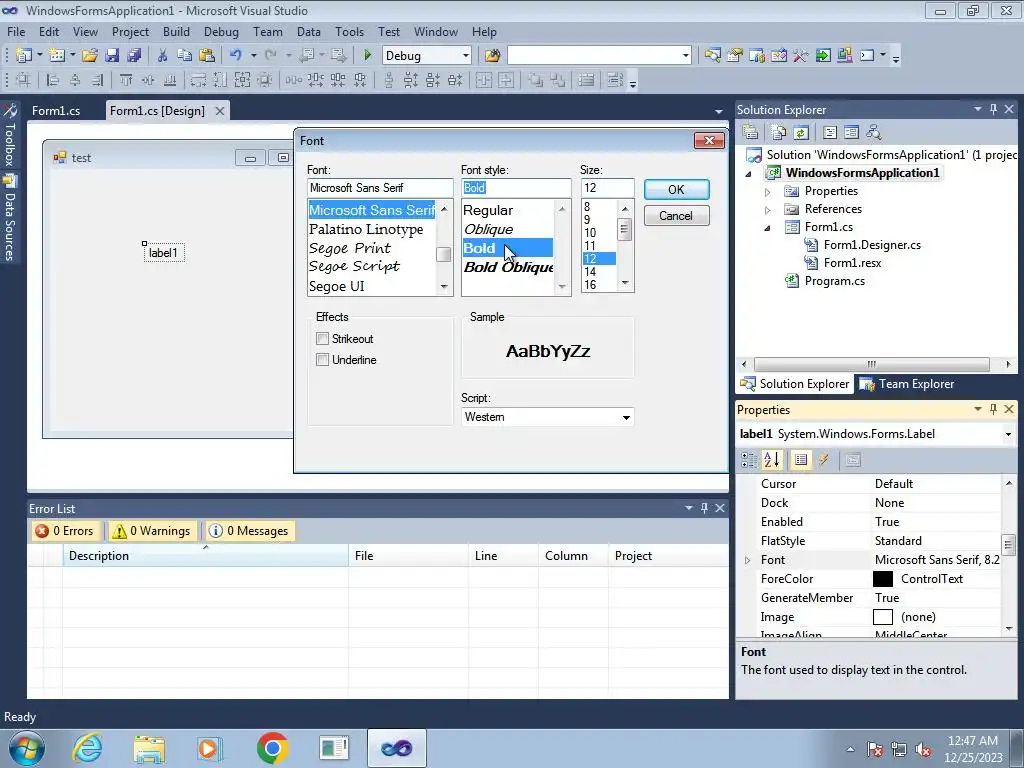Viewport: 1024px width, 768px height.
Task: Open the Debug menu
Action: click(x=221, y=31)
